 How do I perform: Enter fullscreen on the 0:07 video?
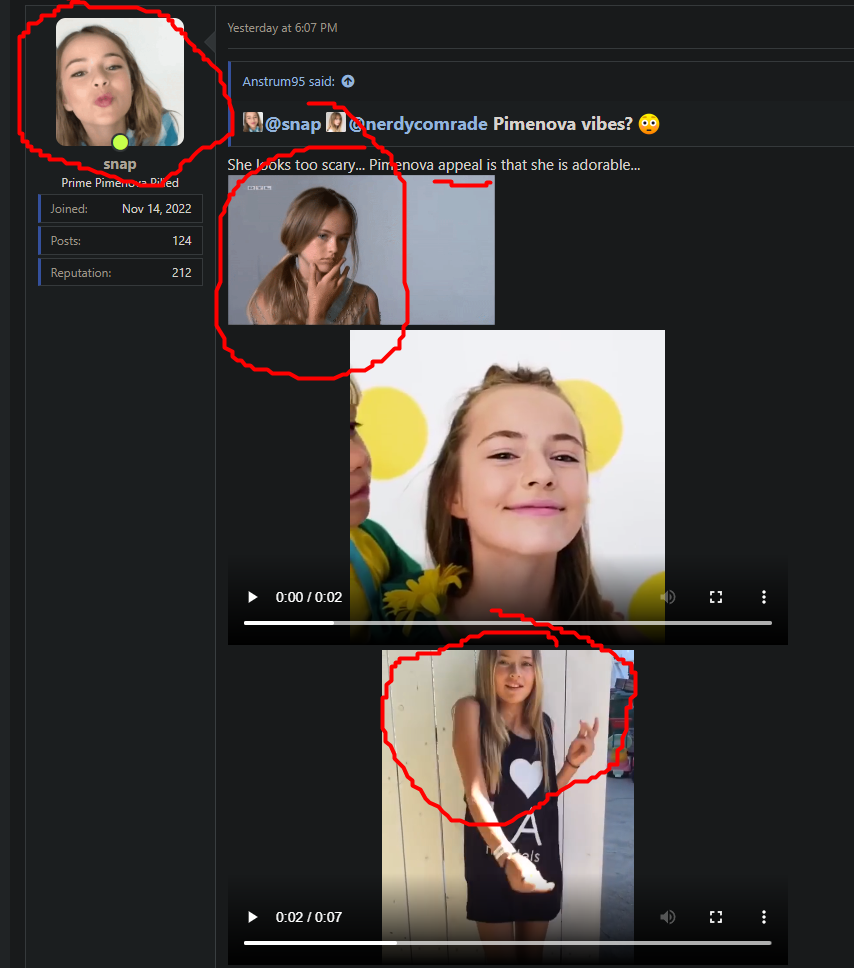[x=716, y=917]
